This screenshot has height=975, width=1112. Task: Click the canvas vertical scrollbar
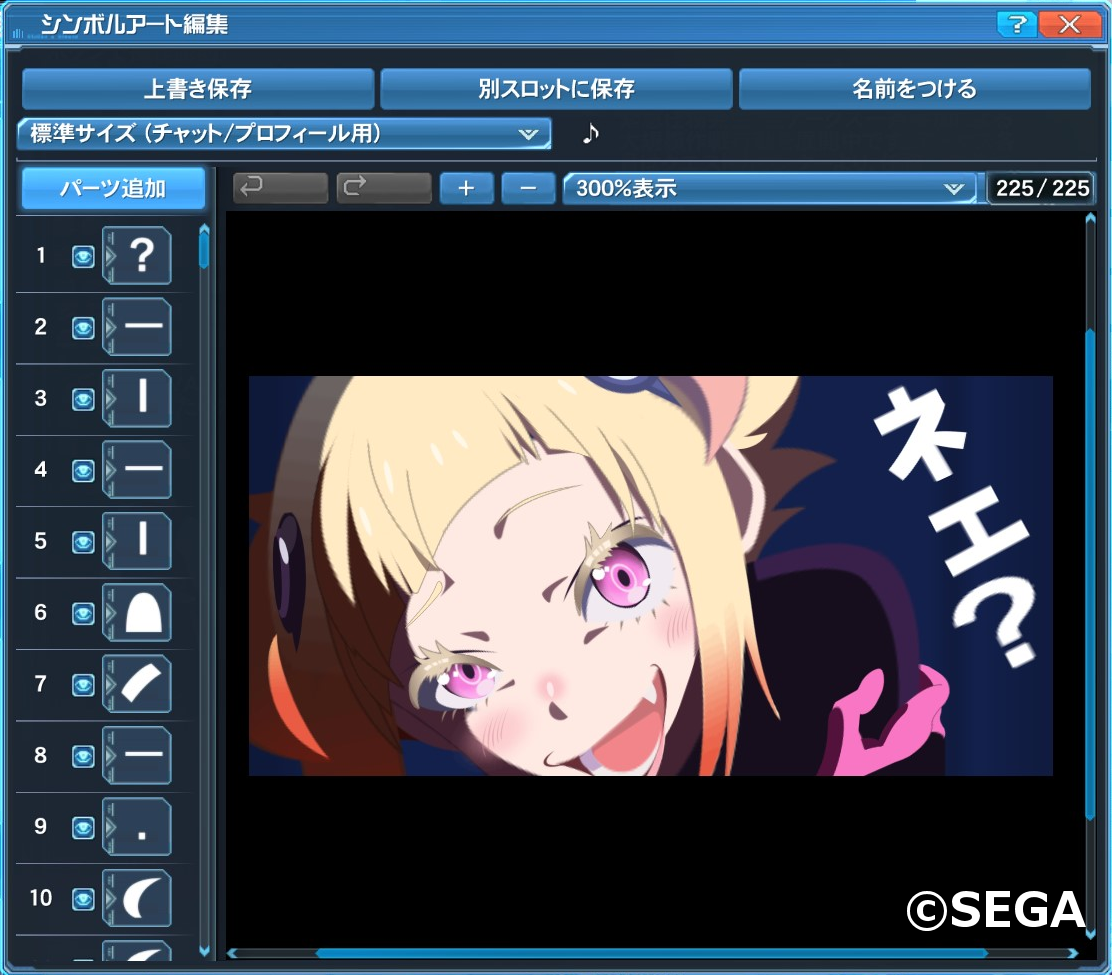coord(1090,574)
